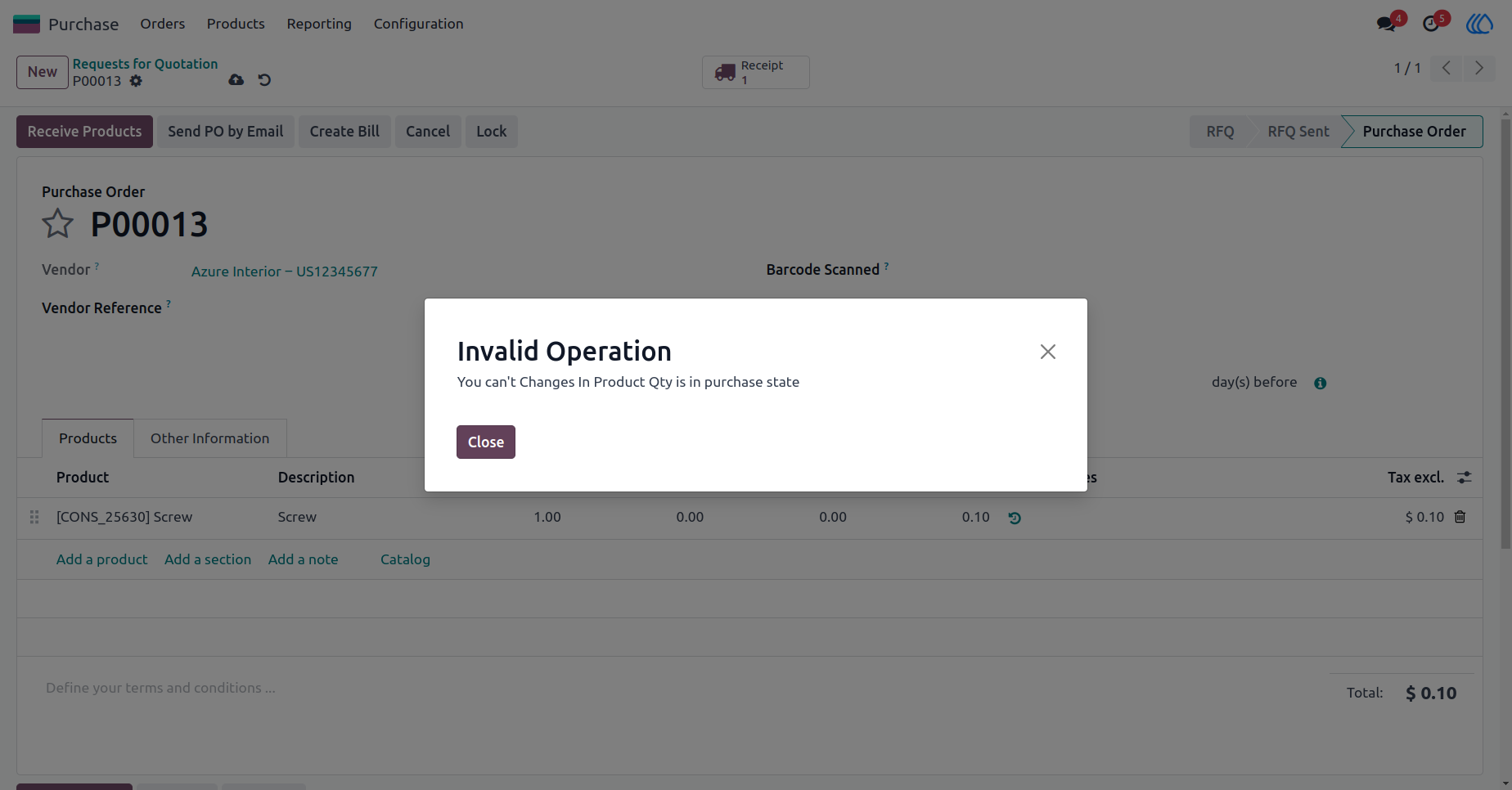Grab the Screw line drag handle
Viewport: 1512px width, 790px height.
[34, 518]
